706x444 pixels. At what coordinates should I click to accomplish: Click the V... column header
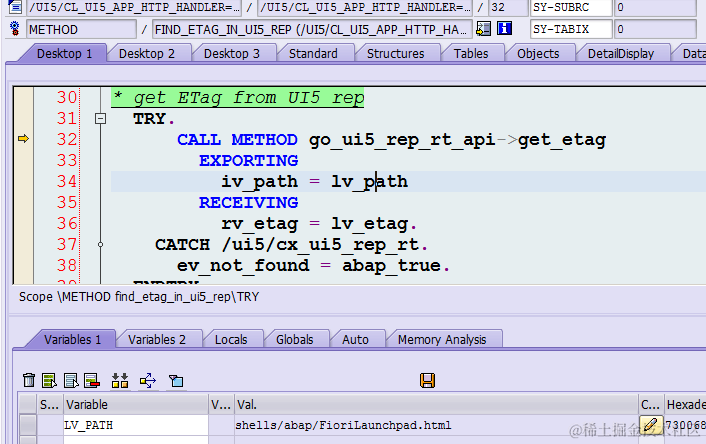click(221, 404)
